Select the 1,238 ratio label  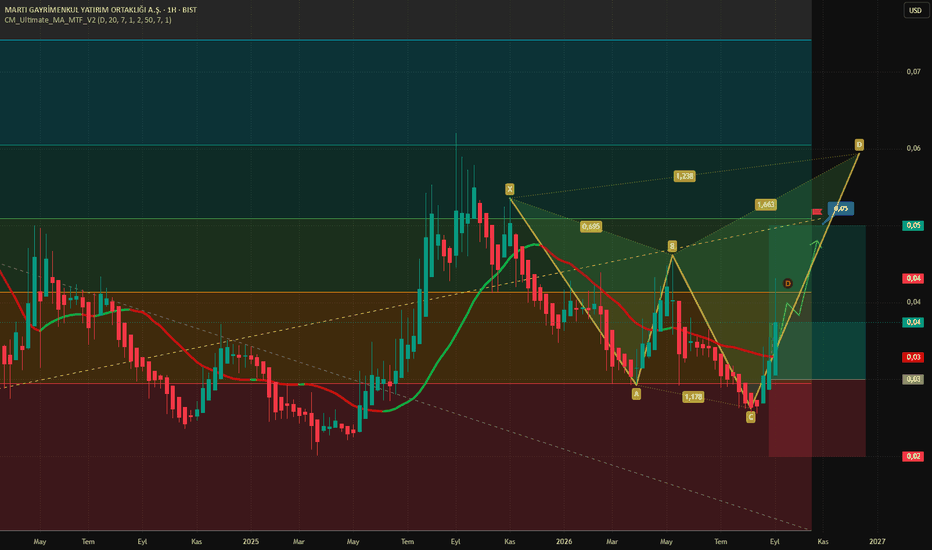684,176
